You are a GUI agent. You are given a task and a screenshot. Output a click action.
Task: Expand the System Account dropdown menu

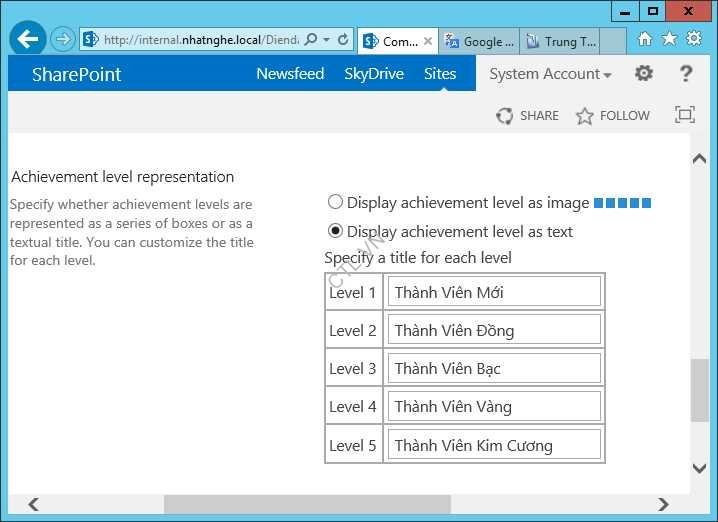550,74
